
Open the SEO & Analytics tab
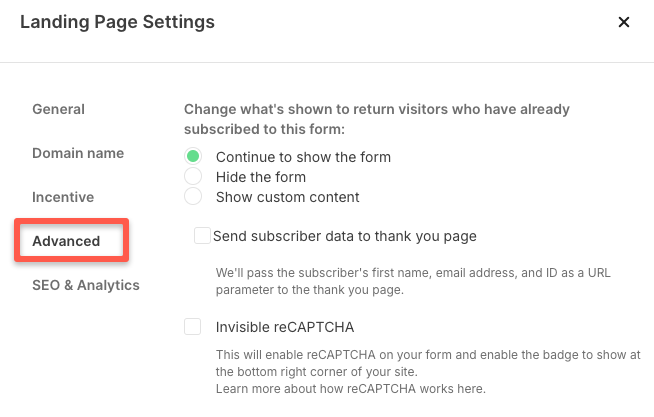pyautogui.click(x=86, y=285)
